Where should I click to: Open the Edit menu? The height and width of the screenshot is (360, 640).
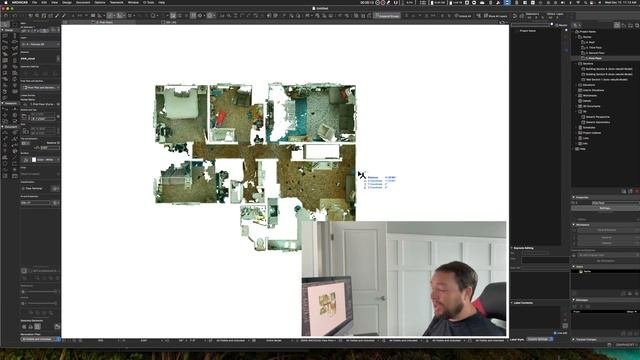[44, 2]
